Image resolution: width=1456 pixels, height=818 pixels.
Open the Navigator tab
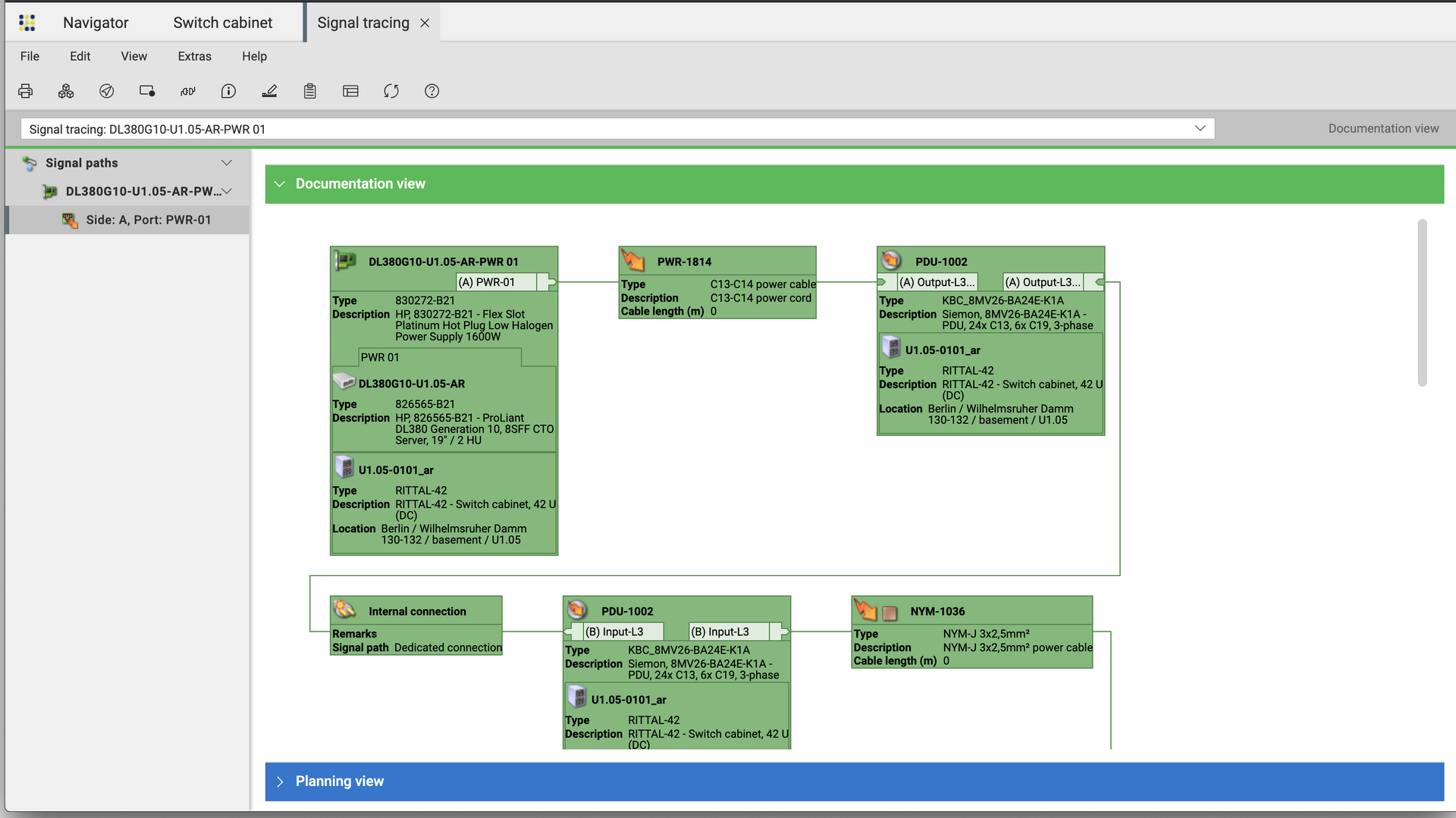click(x=96, y=23)
